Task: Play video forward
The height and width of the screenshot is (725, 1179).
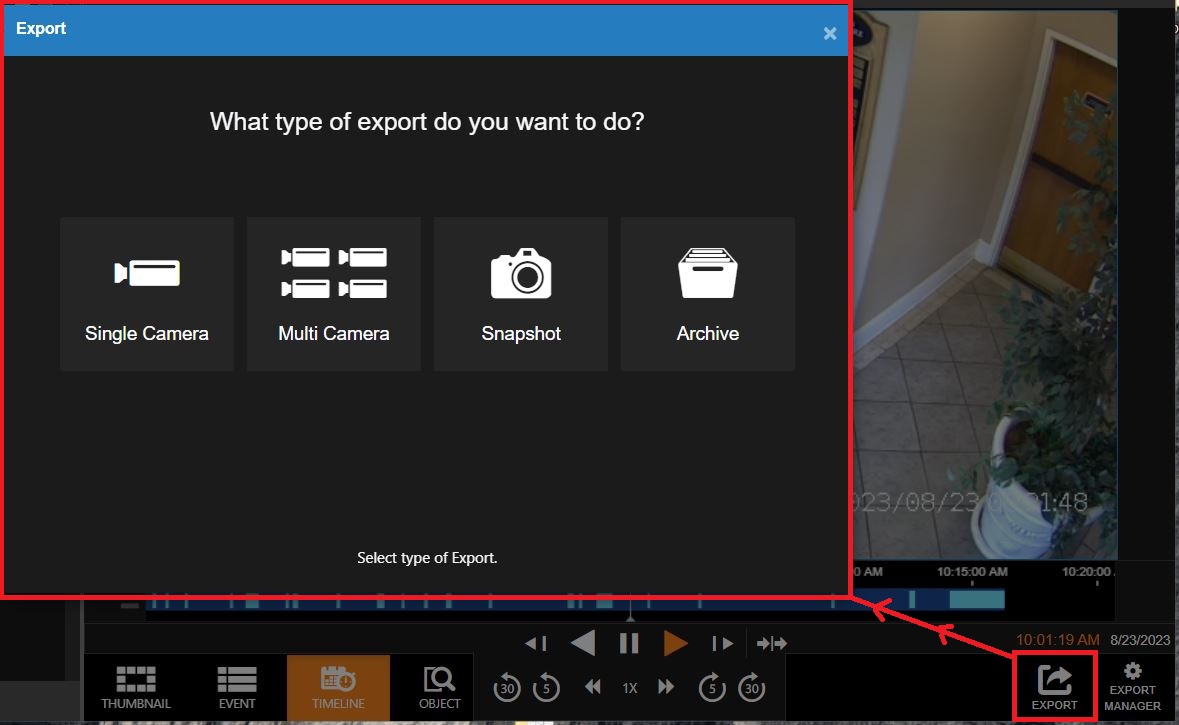Action: coord(675,644)
